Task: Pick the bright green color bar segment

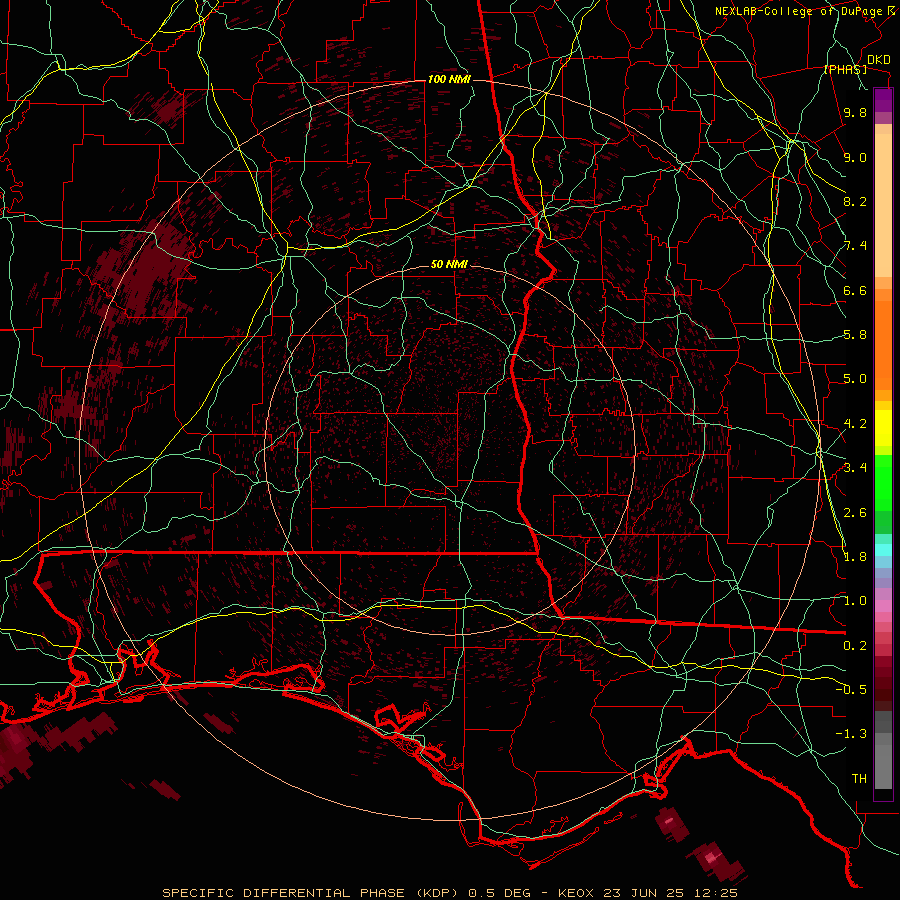Action: point(883,483)
